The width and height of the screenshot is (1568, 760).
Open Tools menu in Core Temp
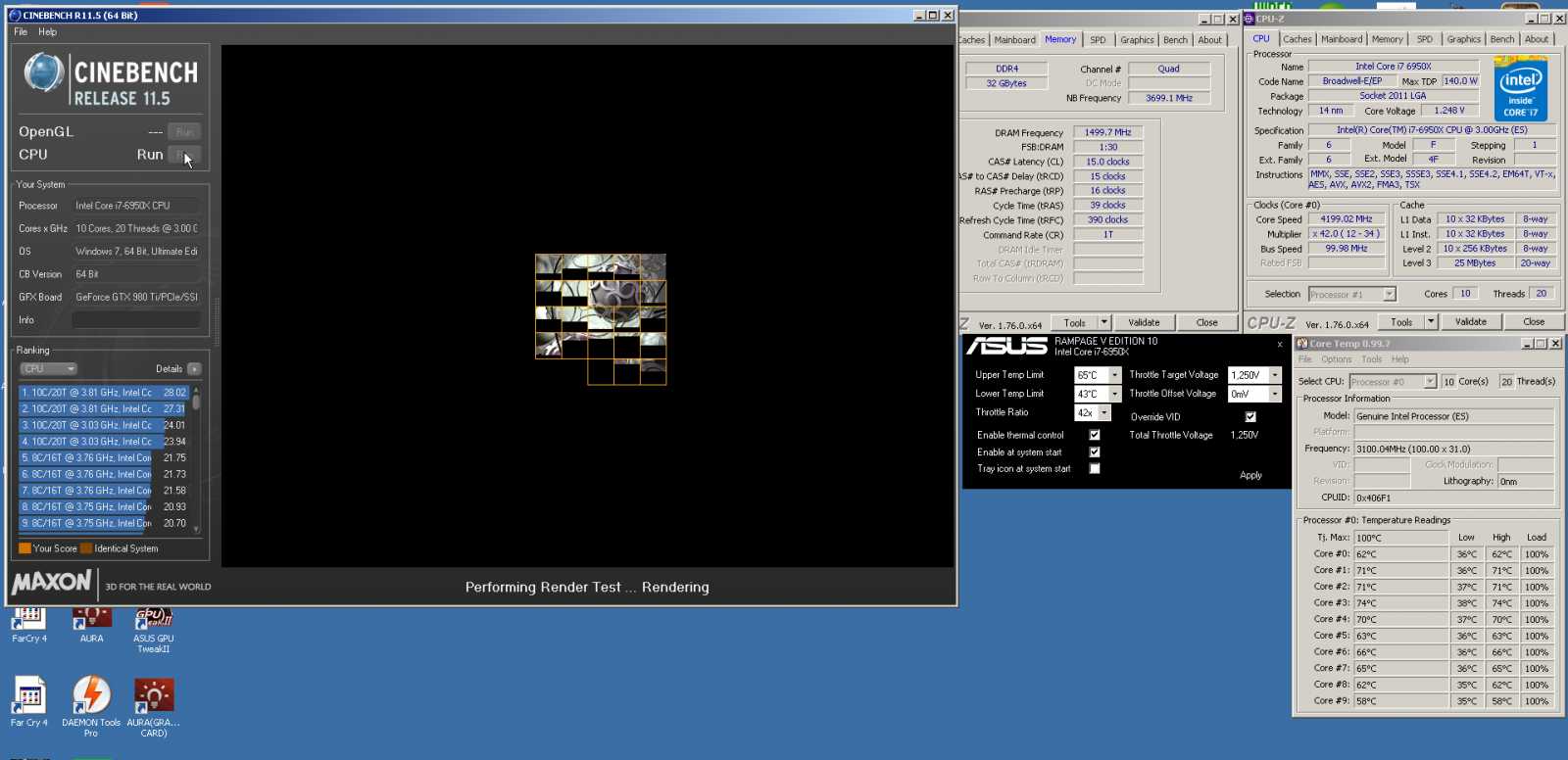pos(1371,359)
